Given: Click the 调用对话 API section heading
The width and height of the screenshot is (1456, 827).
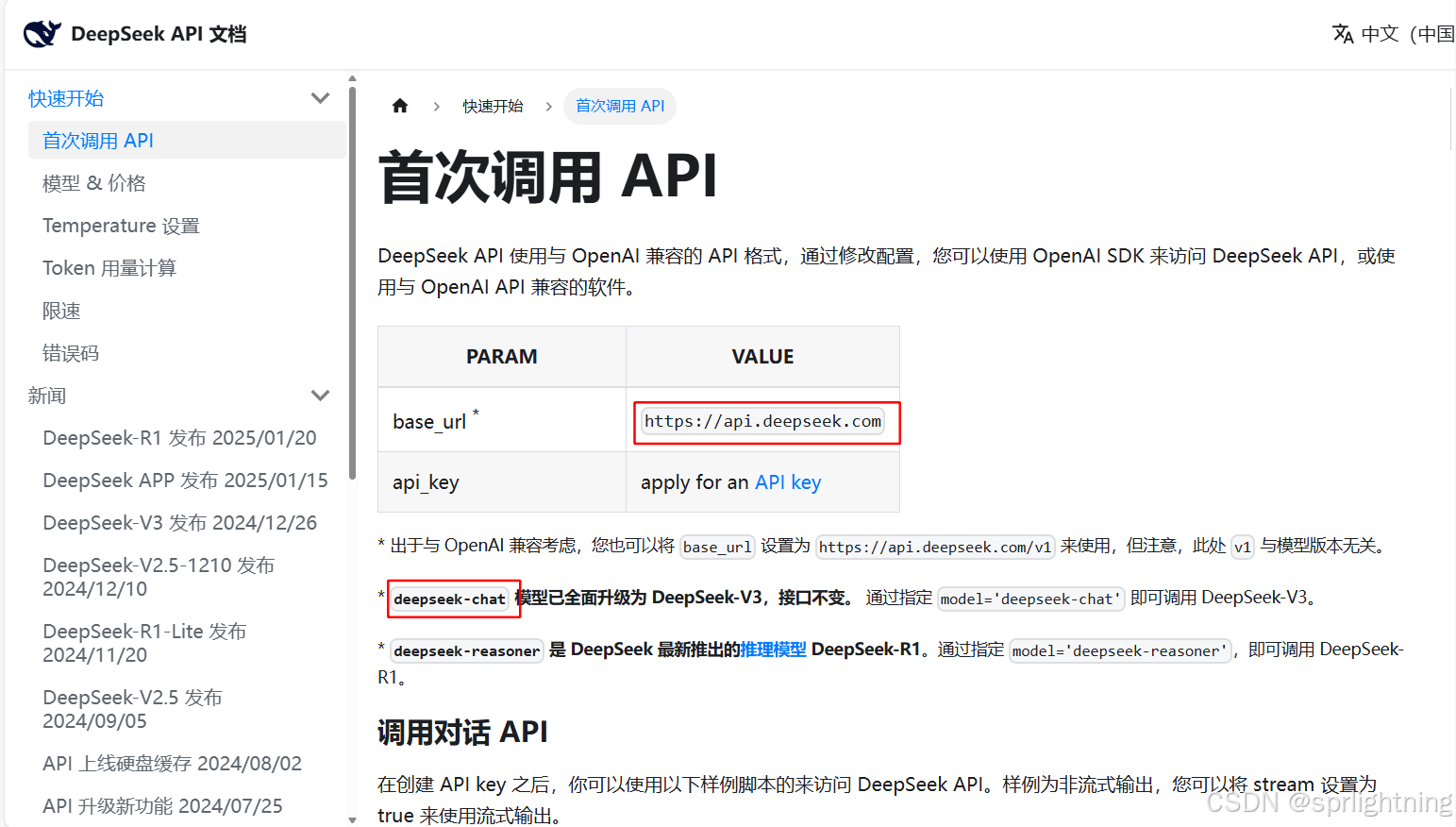Looking at the screenshot, I should (462, 733).
